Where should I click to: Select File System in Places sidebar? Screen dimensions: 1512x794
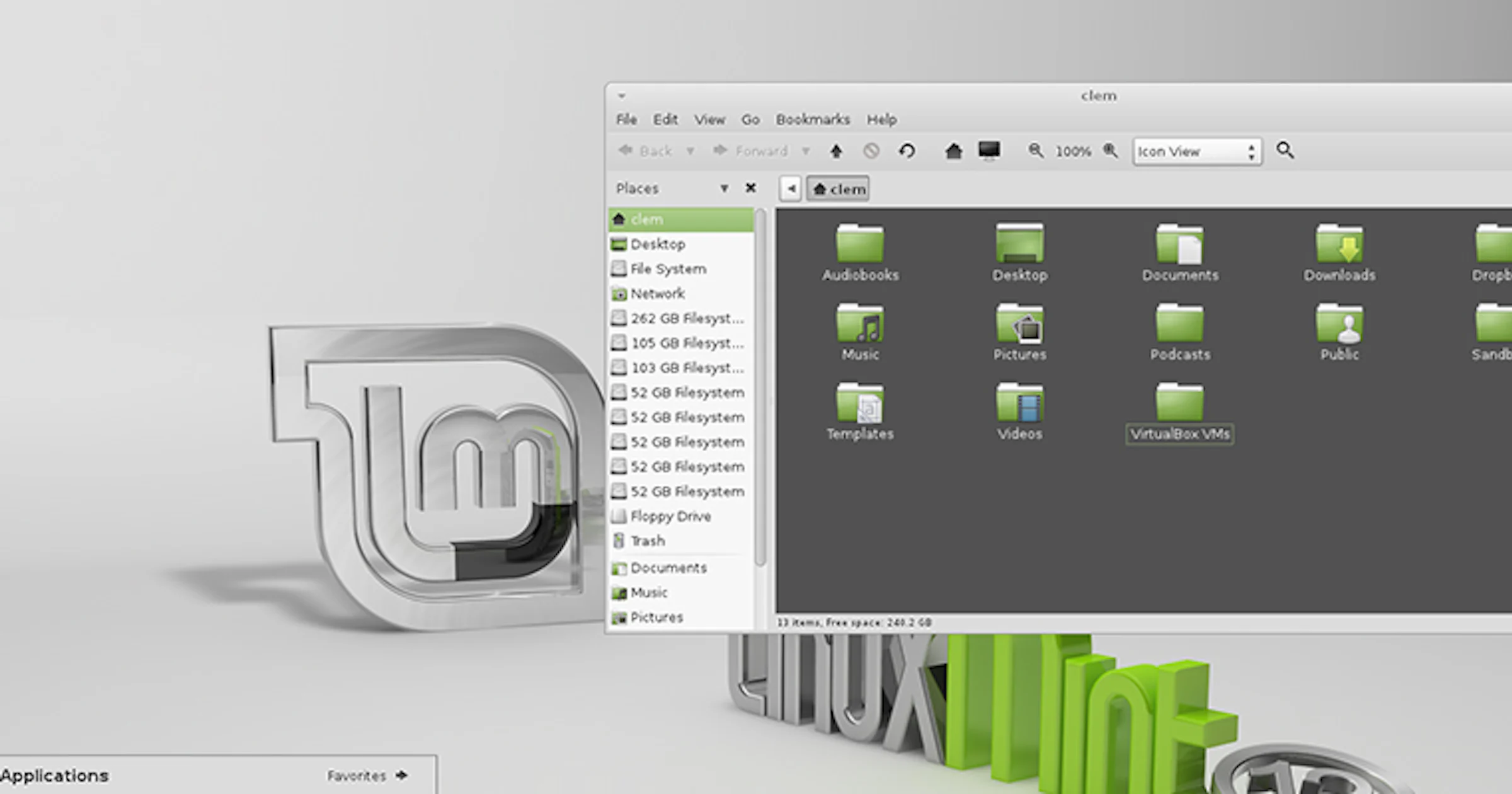681,268
